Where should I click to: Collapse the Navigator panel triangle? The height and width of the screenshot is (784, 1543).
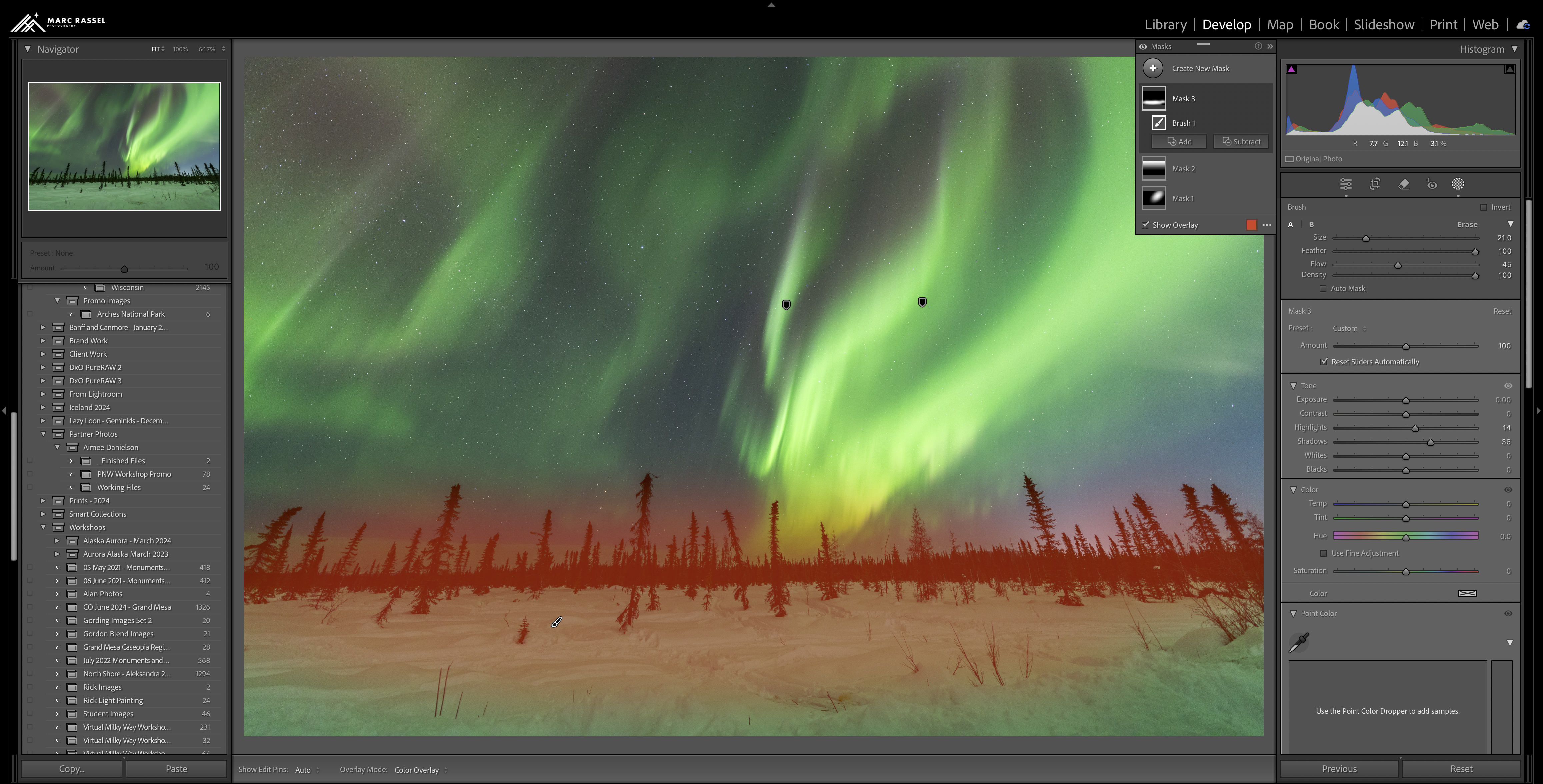pos(28,49)
